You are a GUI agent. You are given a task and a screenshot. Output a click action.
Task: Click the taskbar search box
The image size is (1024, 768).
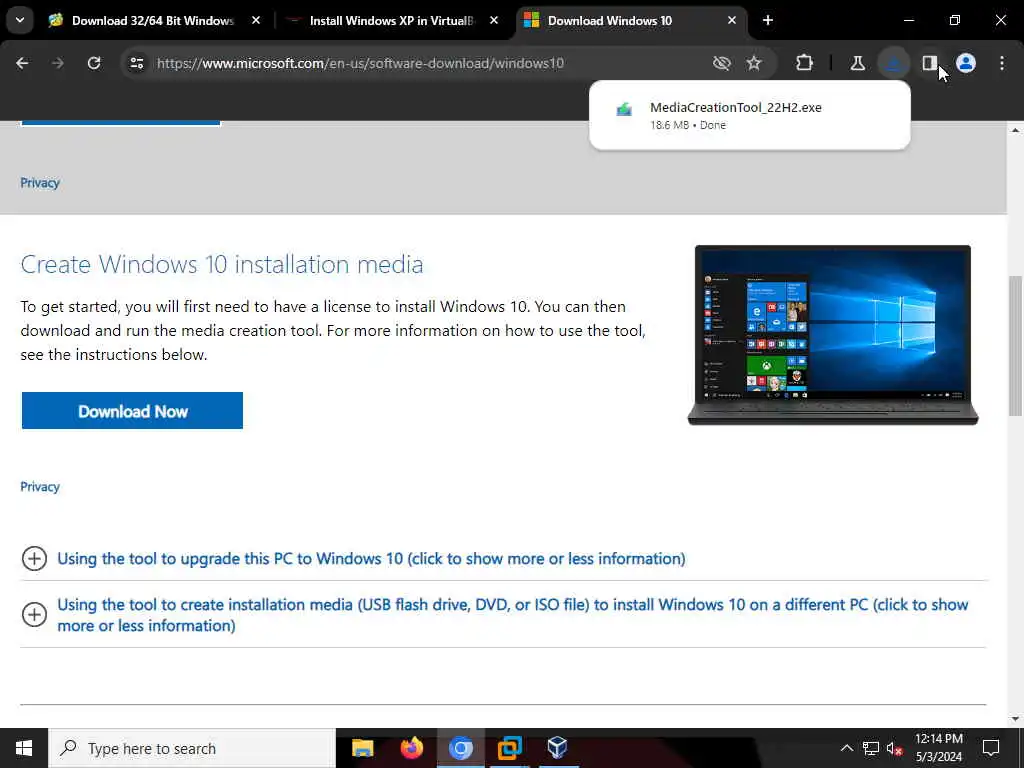pos(192,748)
